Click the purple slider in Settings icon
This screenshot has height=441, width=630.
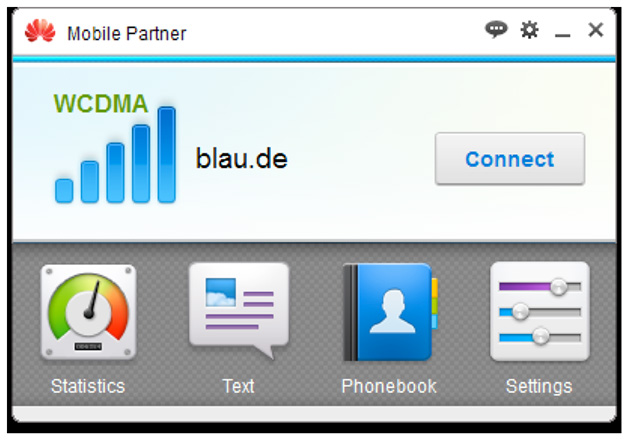[540, 286]
